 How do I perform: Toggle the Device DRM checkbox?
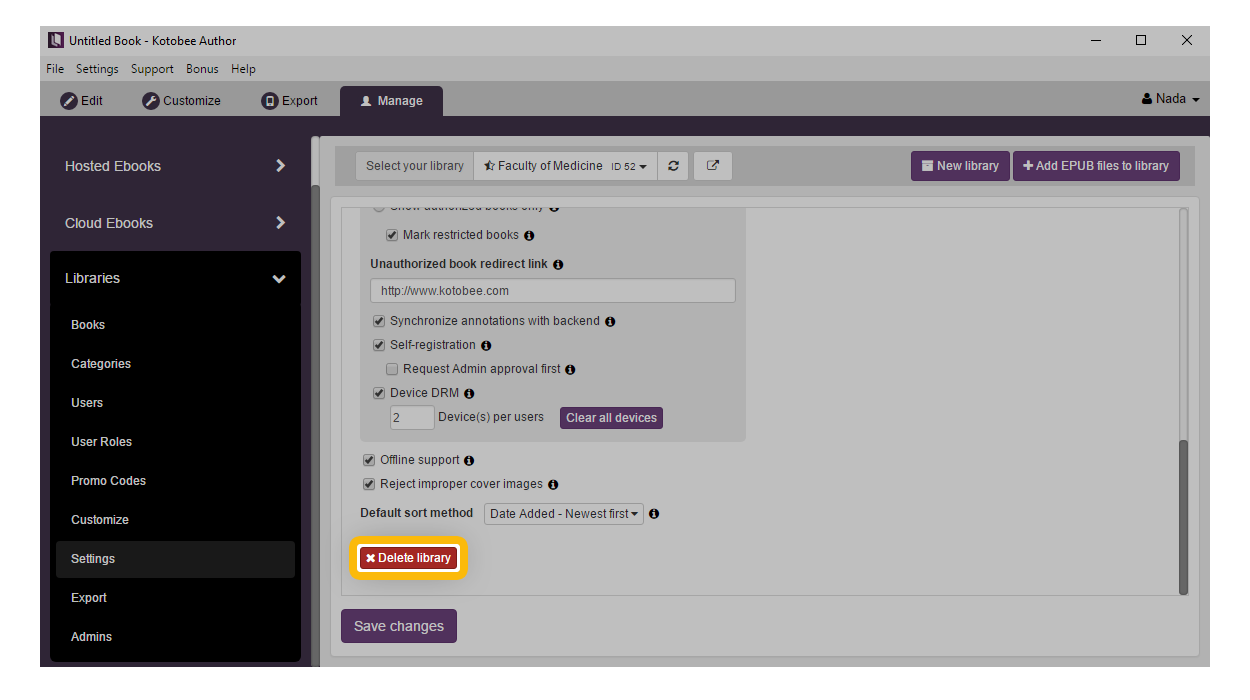(x=379, y=394)
